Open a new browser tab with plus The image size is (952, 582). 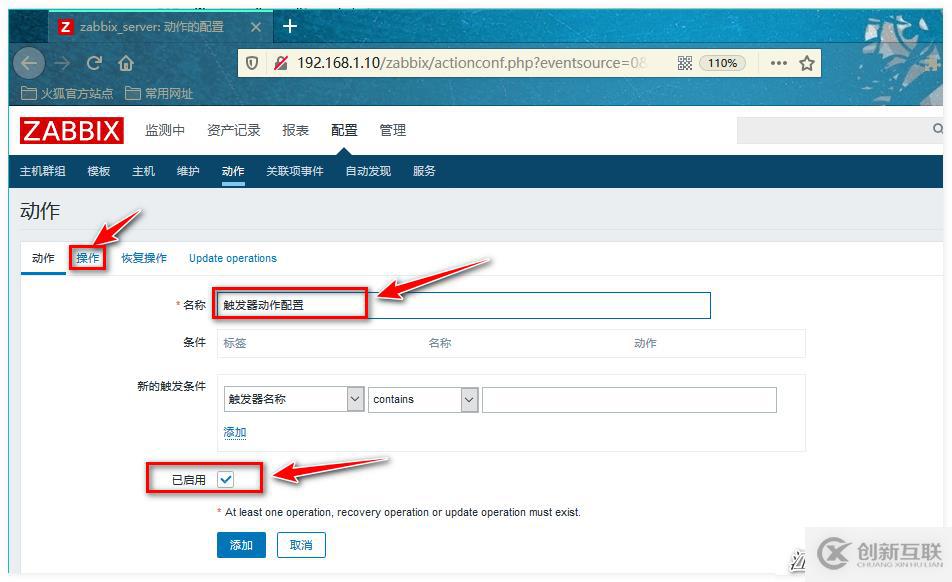coord(290,26)
